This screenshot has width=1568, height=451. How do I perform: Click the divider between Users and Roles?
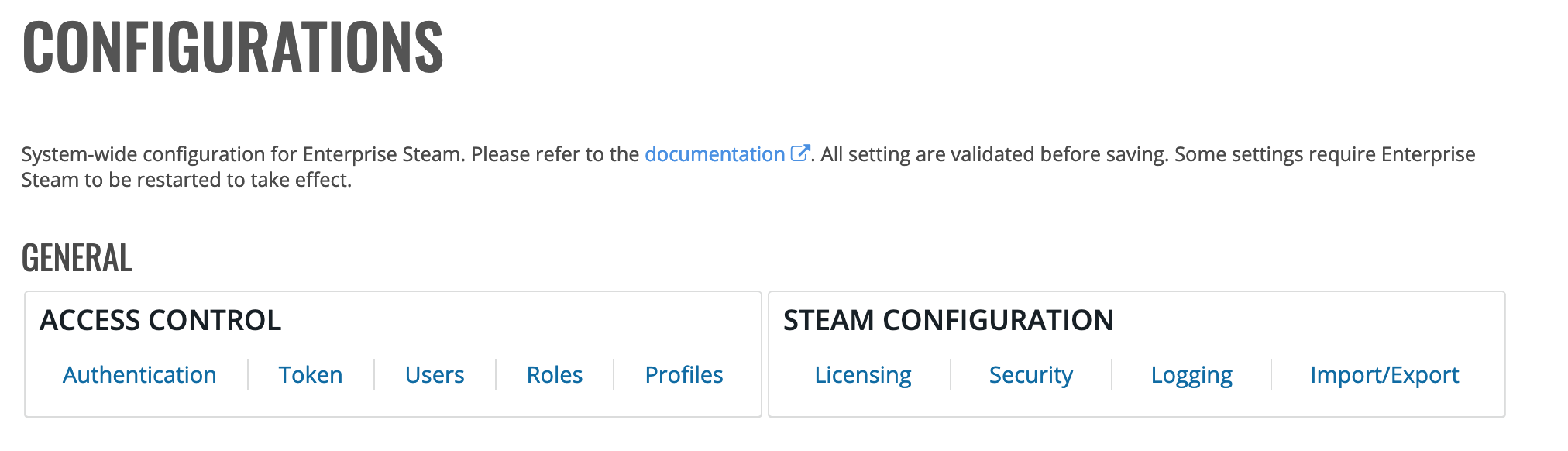coord(496,374)
